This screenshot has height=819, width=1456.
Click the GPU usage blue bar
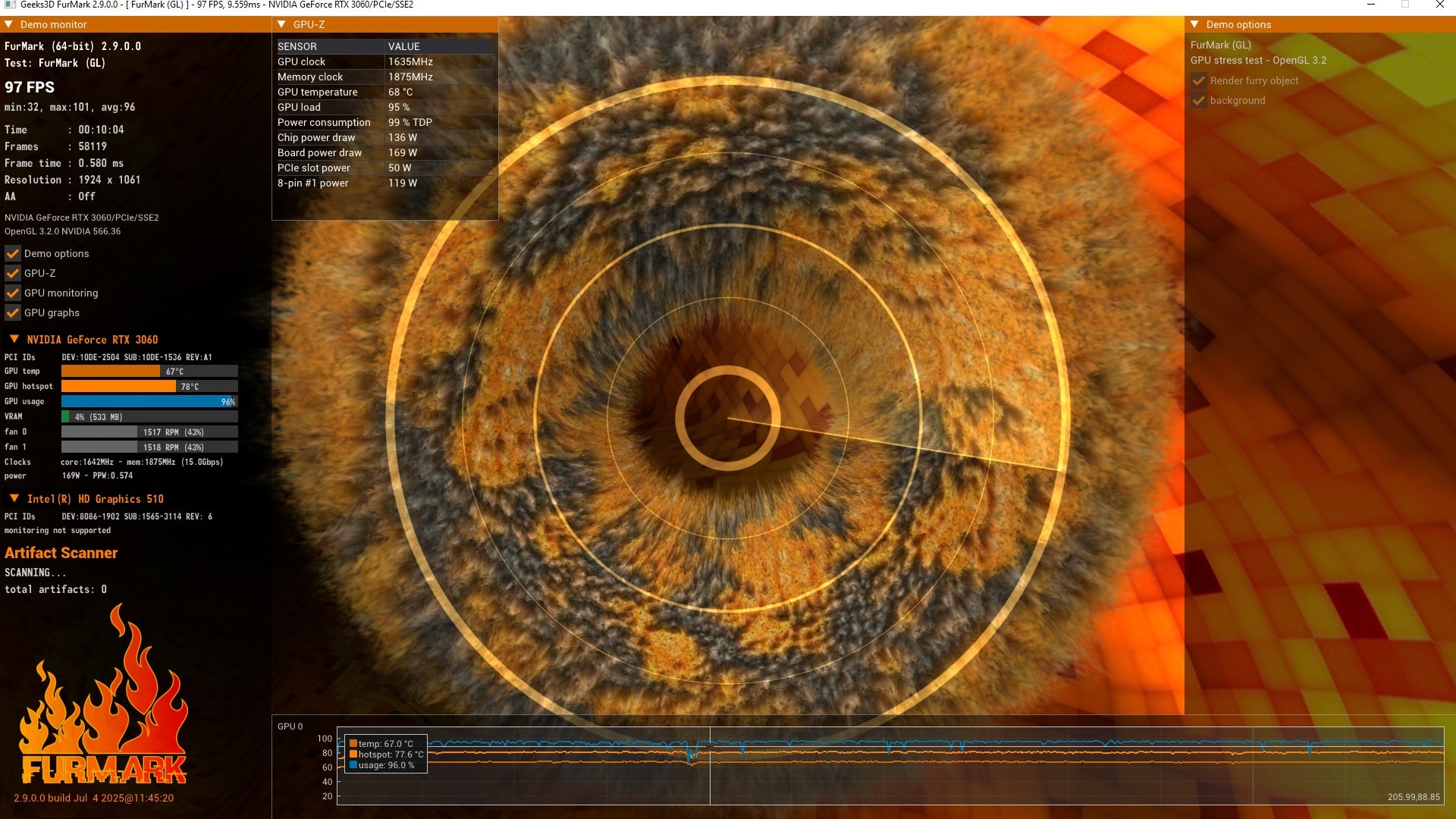(144, 401)
